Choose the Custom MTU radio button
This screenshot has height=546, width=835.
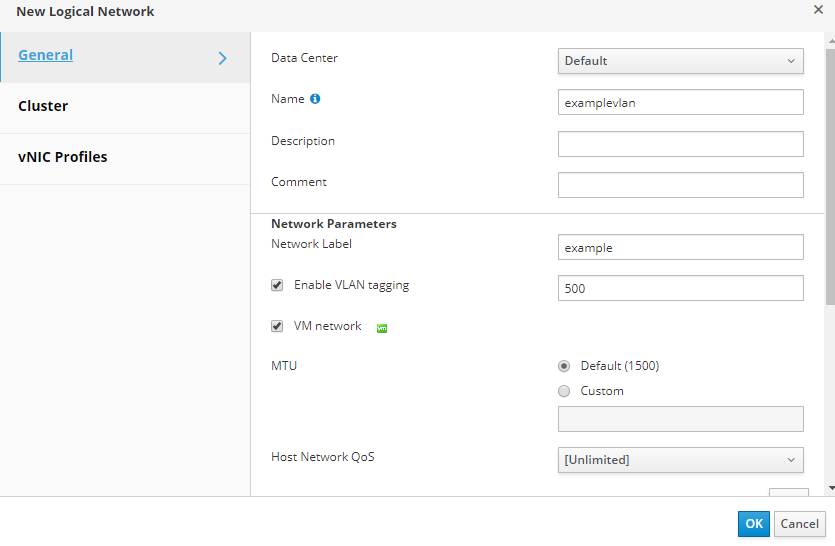pyautogui.click(x=565, y=391)
